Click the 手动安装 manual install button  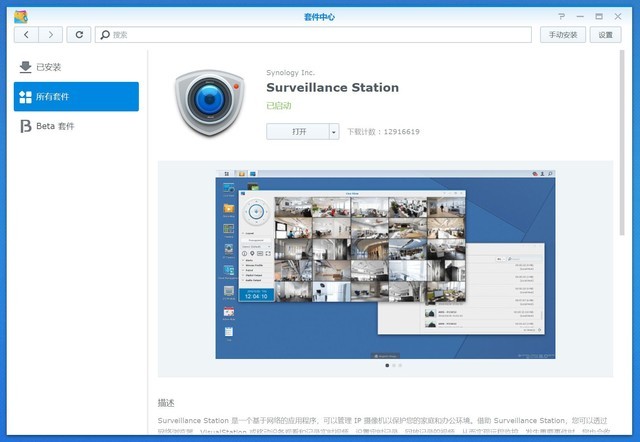(x=563, y=35)
